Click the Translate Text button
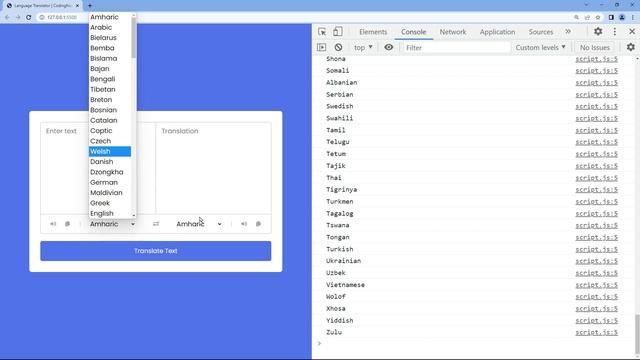The width and height of the screenshot is (640, 360). [156, 251]
